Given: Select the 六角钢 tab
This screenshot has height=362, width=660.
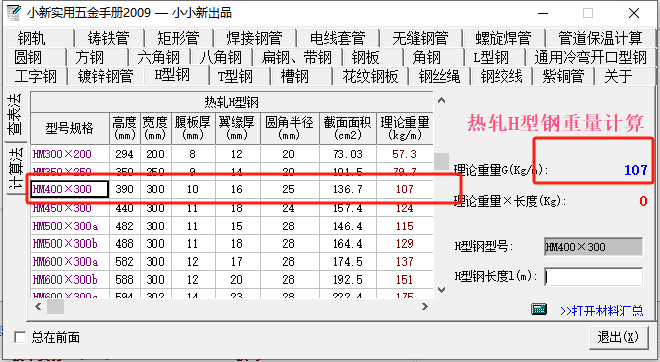Looking at the screenshot, I should tap(158, 57).
